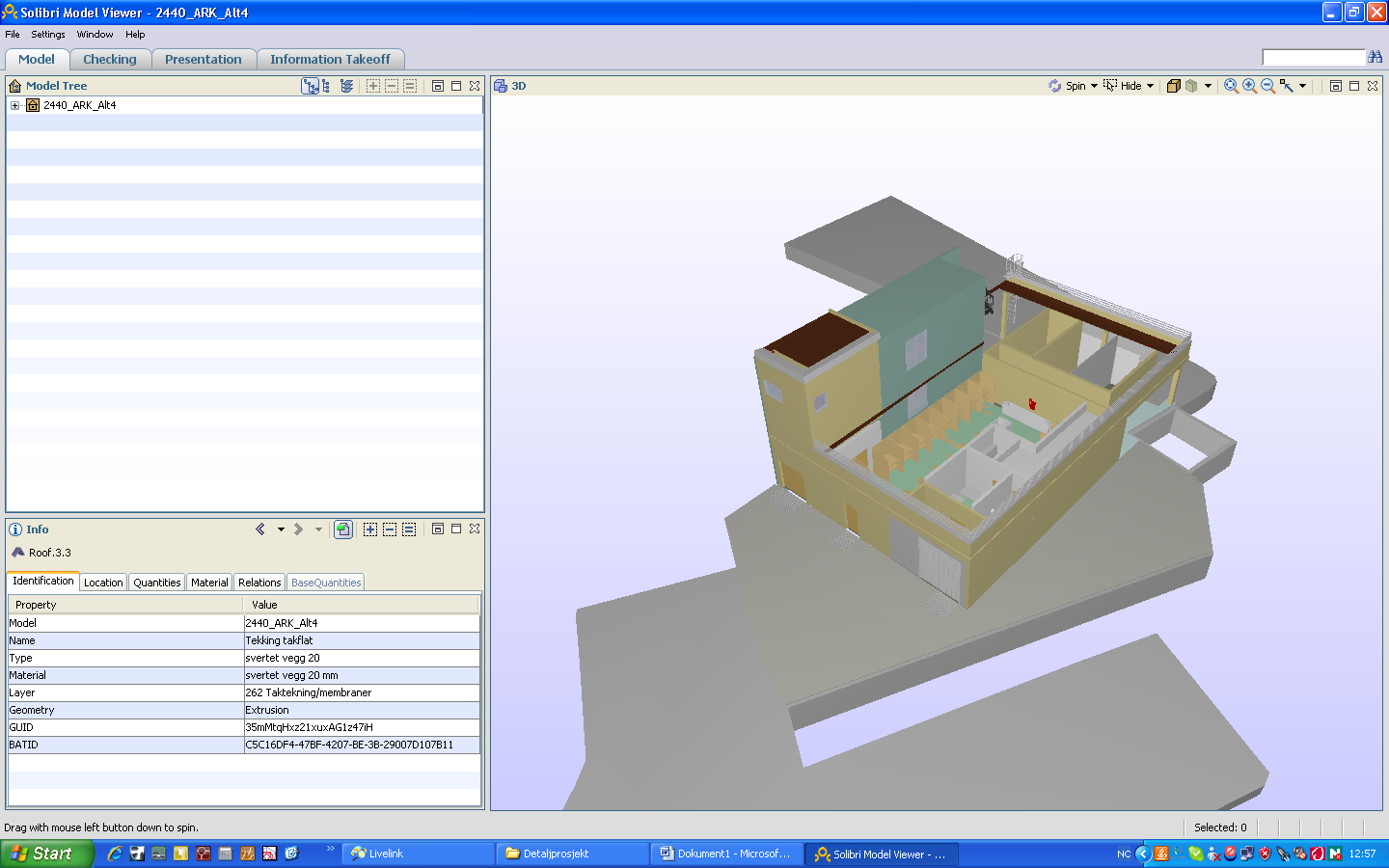
Task: Click the Model Tree restore-down panel icon
Action: click(x=437, y=86)
